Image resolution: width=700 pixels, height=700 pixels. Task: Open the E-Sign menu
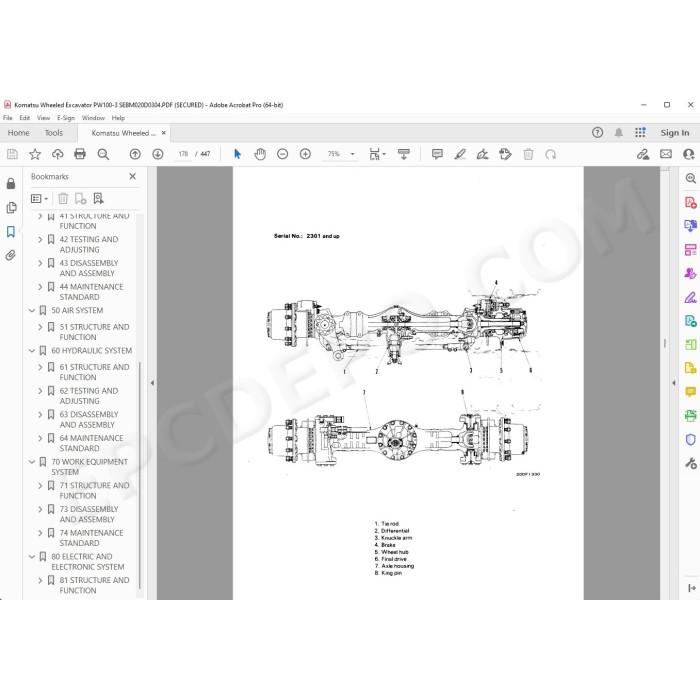(x=66, y=118)
